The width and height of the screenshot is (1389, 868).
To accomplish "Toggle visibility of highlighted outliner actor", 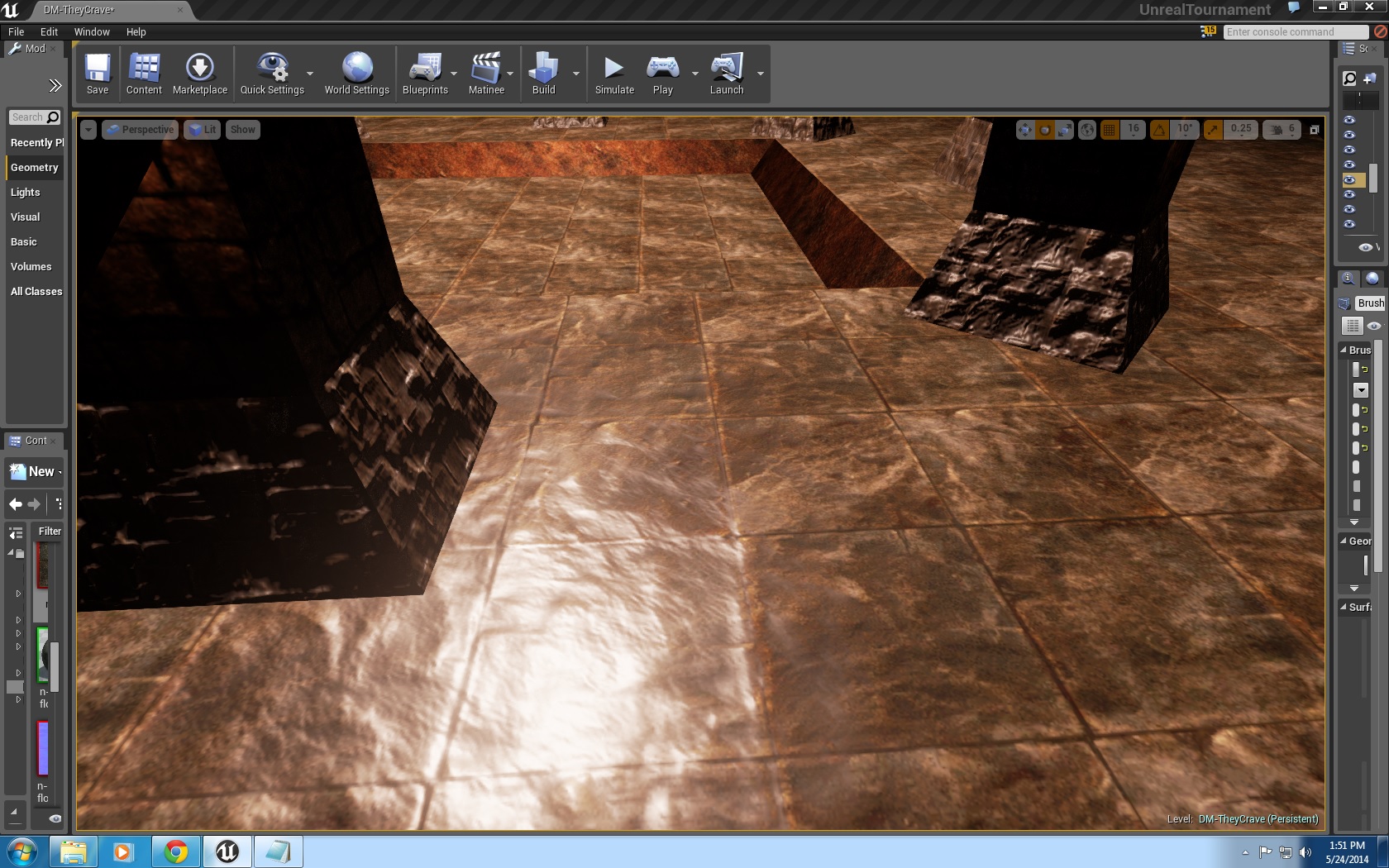I will pyautogui.click(x=1349, y=179).
